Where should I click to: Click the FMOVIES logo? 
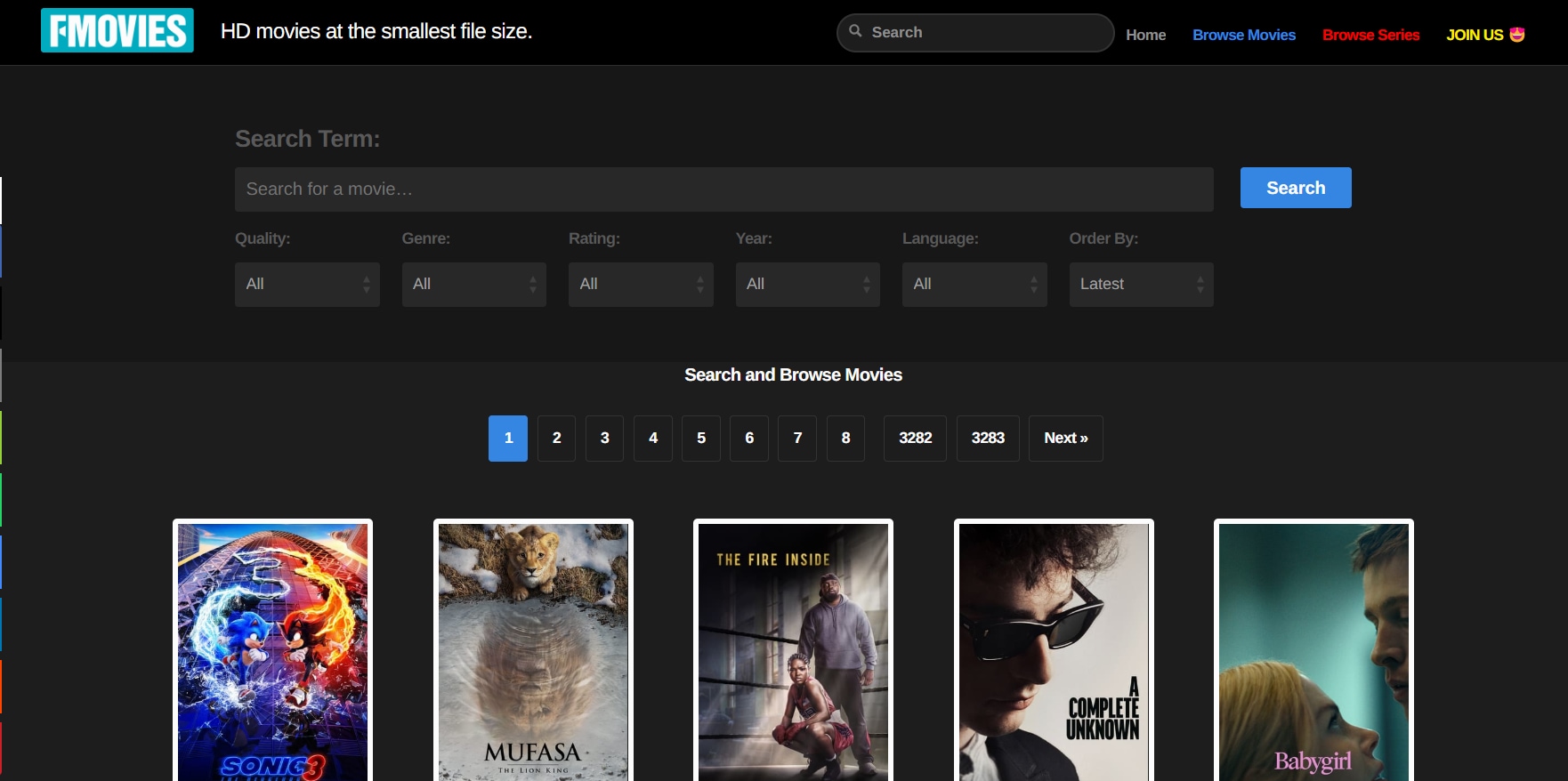[117, 31]
